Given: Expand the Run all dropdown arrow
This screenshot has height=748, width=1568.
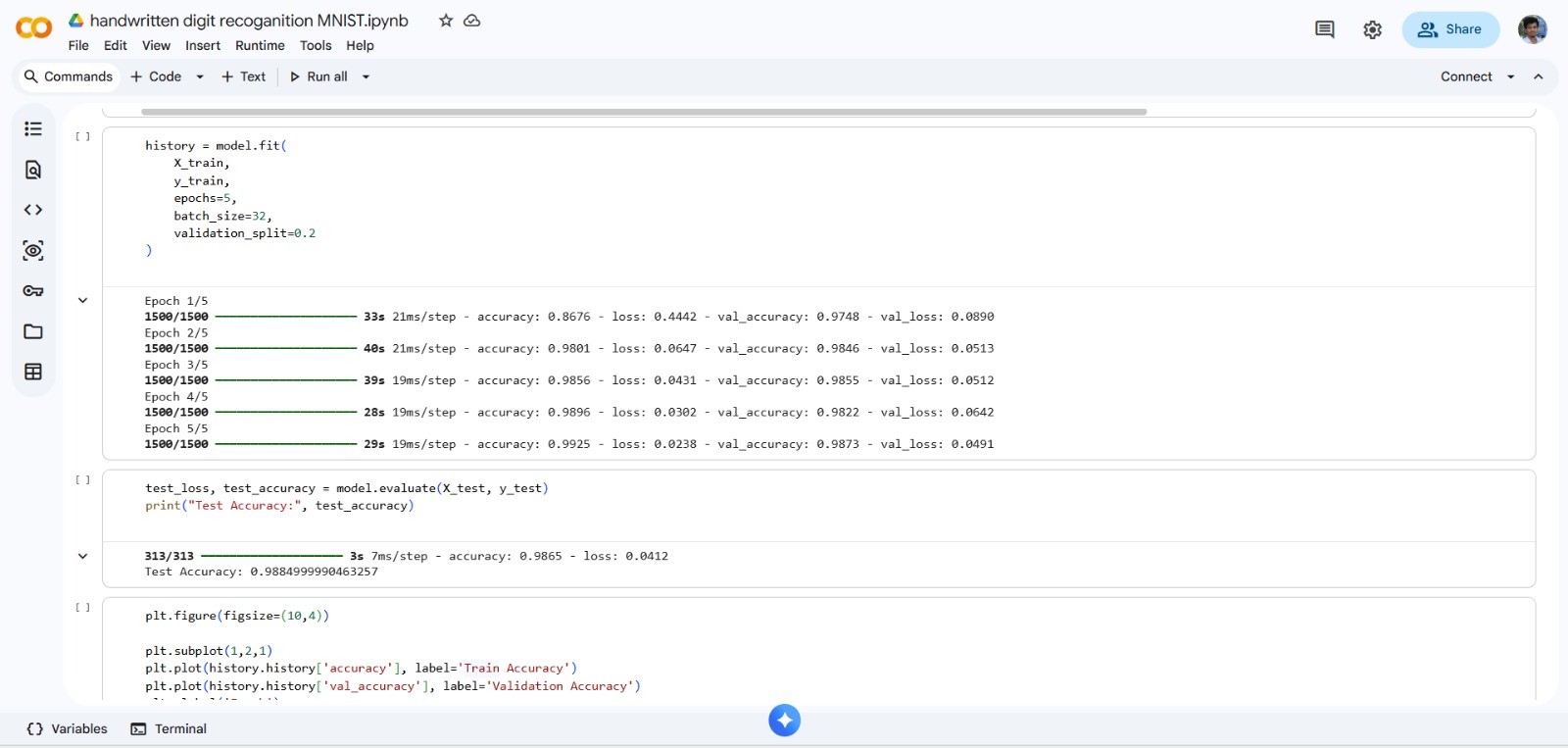Looking at the screenshot, I should pyautogui.click(x=366, y=77).
